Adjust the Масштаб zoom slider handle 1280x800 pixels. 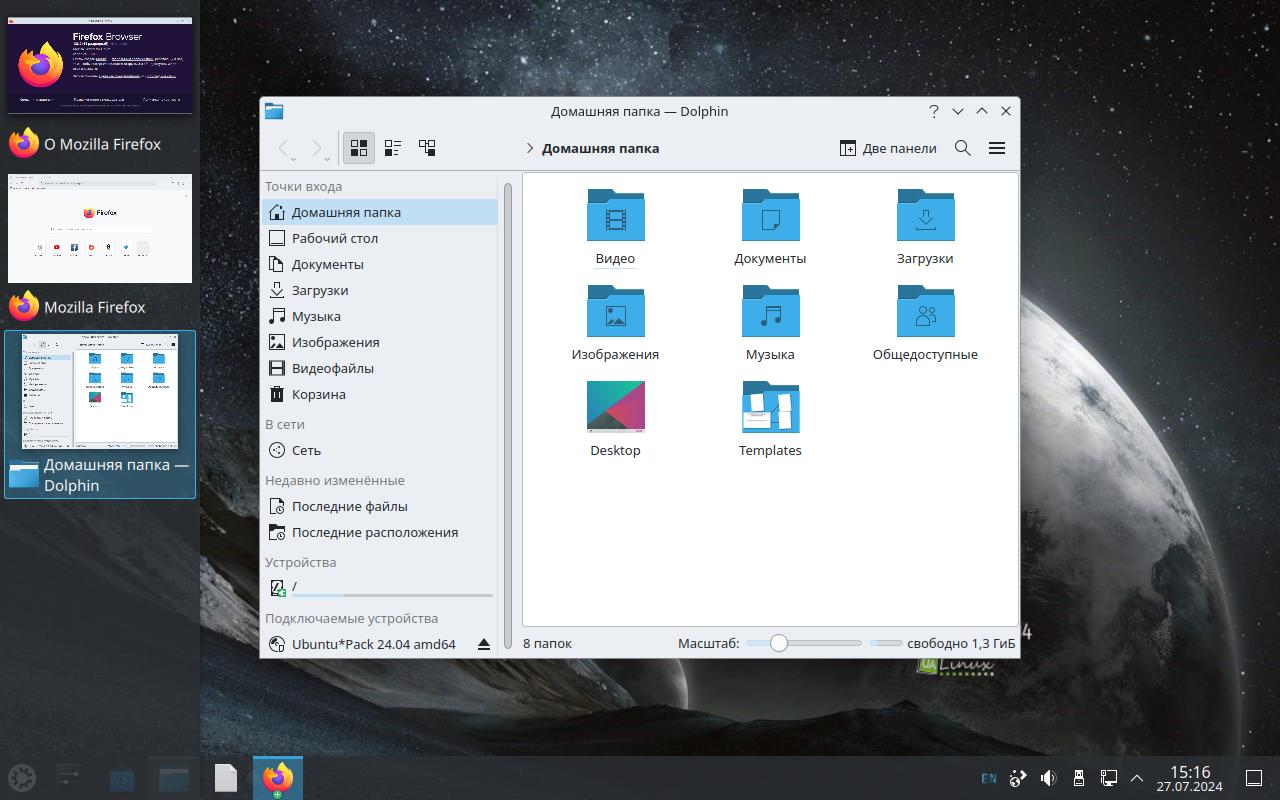point(779,643)
